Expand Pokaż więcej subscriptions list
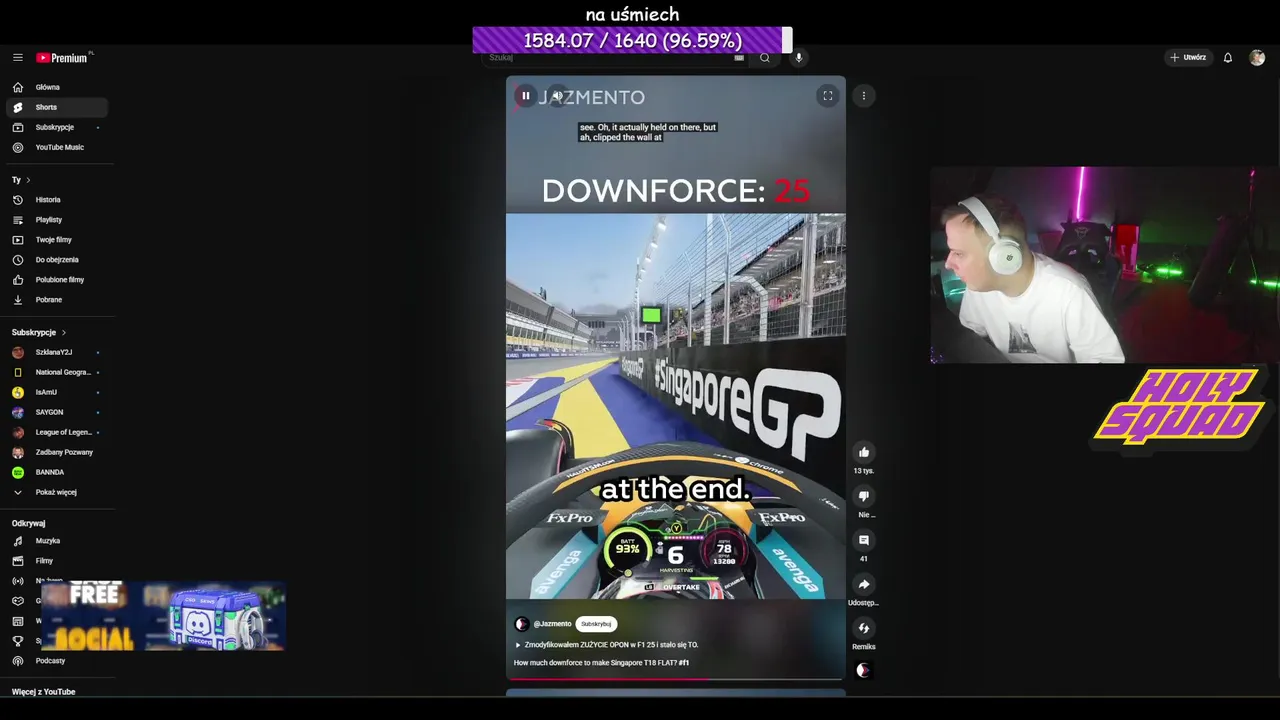 click(x=56, y=492)
